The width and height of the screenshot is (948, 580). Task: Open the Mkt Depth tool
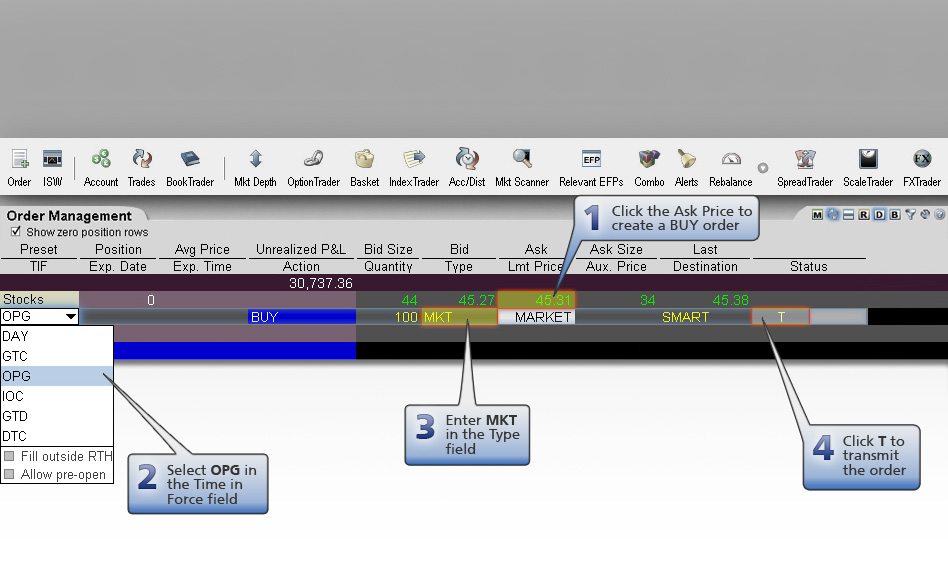point(255,168)
